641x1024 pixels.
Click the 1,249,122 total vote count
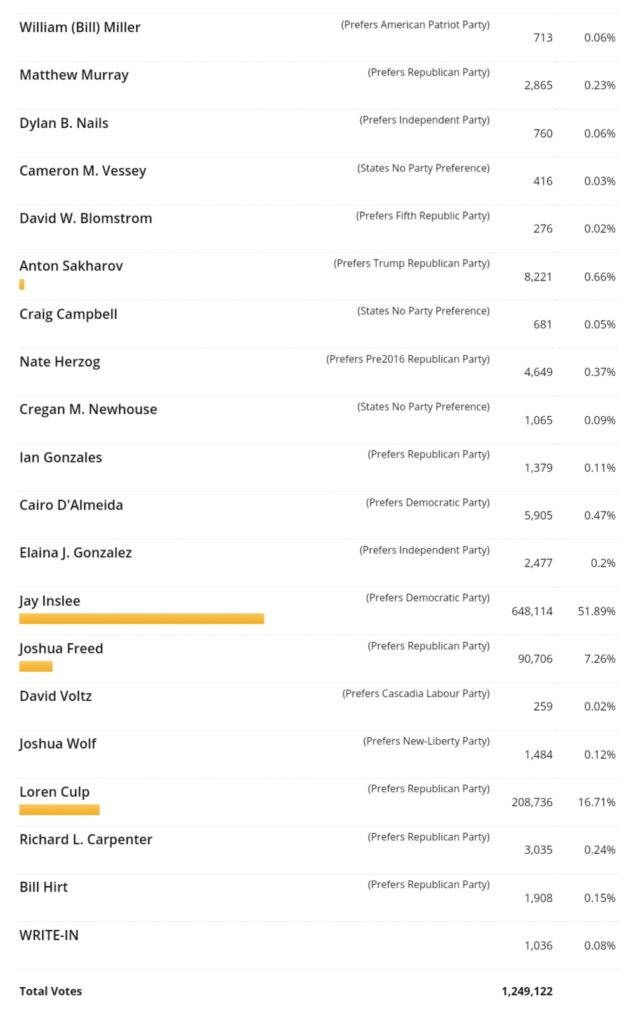tap(527, 991)
